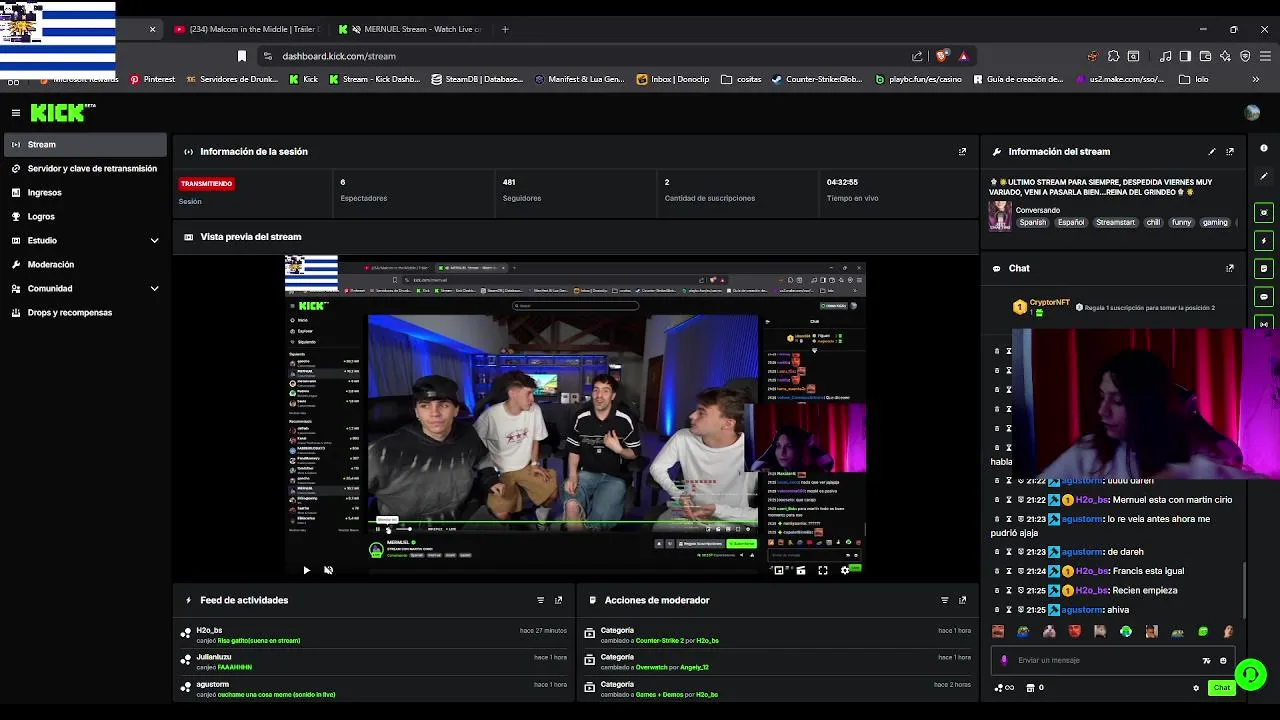The height and width of the screenshot is (720, 1280).
Task: Open 7TV emote menu in chat input
Action: pos(1206,660)
